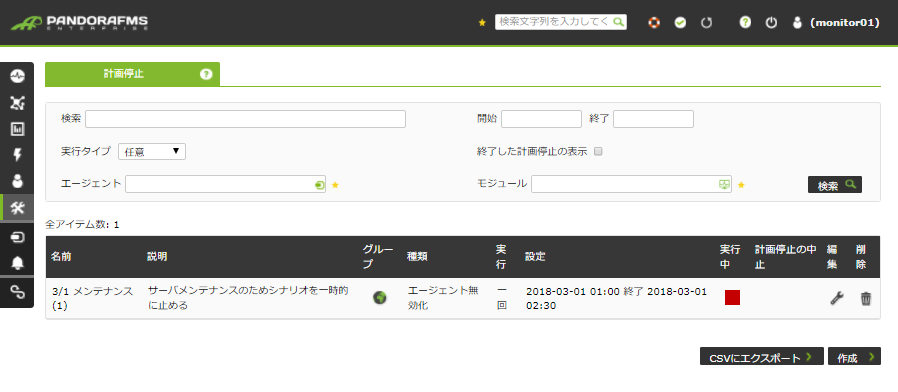
Task: Click the refresh icon in top bar
Action: pos(707,23)
